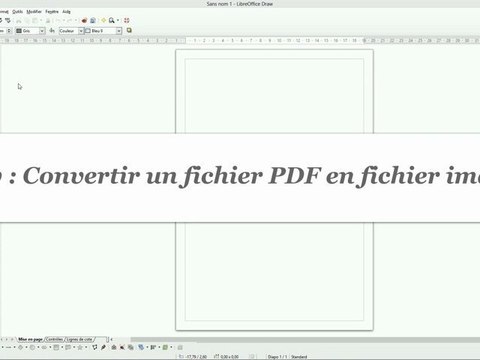Click the green Arrange icon
Viewport: 480px width, 360px height.
tap(165, 347)
